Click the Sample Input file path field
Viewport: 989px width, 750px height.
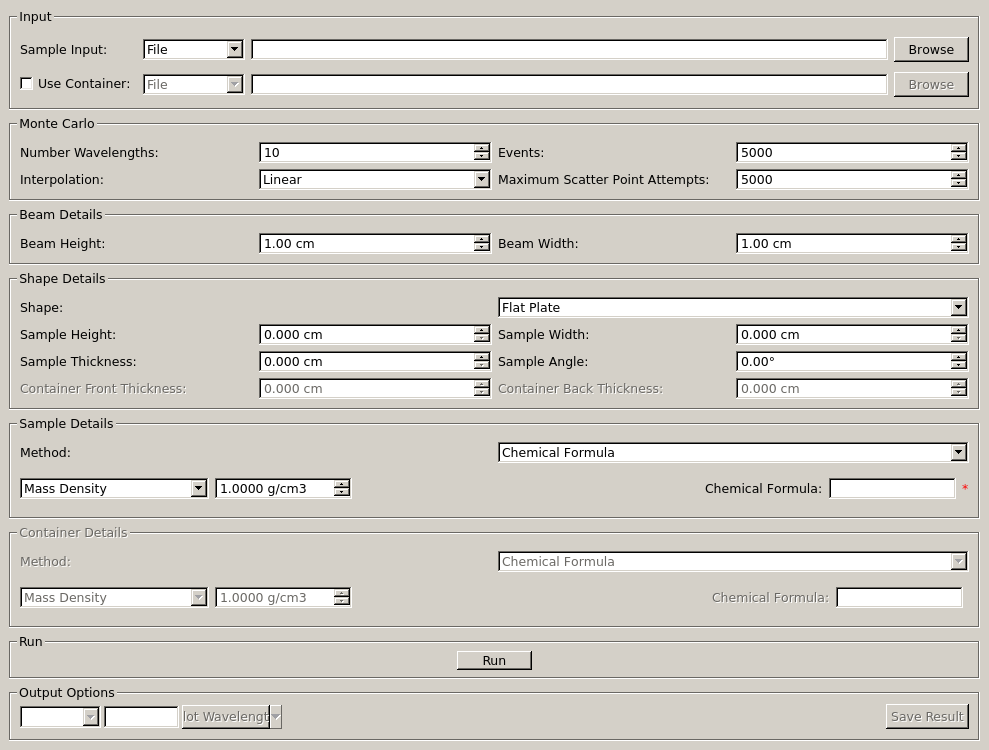pyautogui.click(x=568, y=49)
